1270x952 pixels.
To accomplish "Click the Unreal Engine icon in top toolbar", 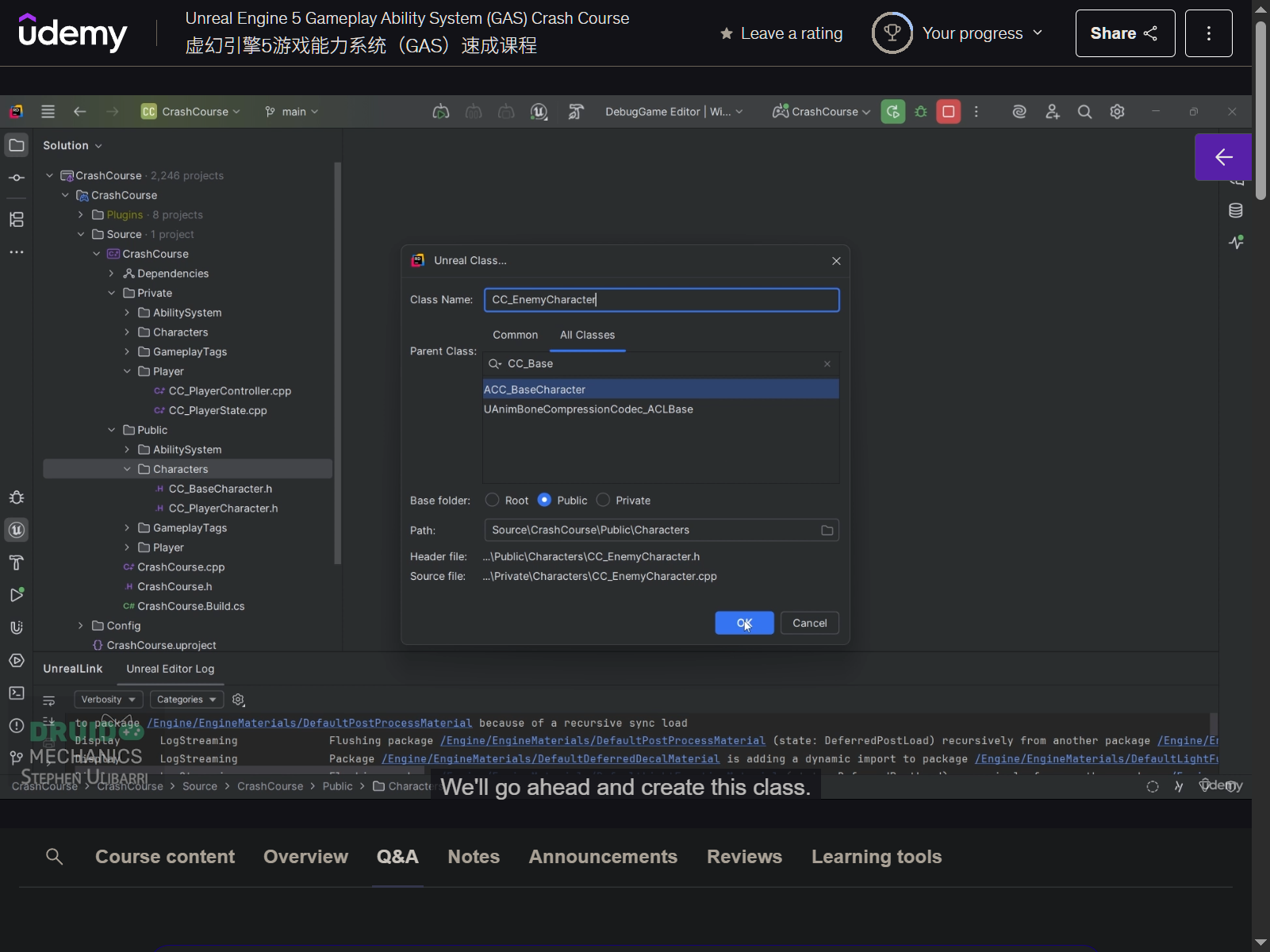I will 539,112.
